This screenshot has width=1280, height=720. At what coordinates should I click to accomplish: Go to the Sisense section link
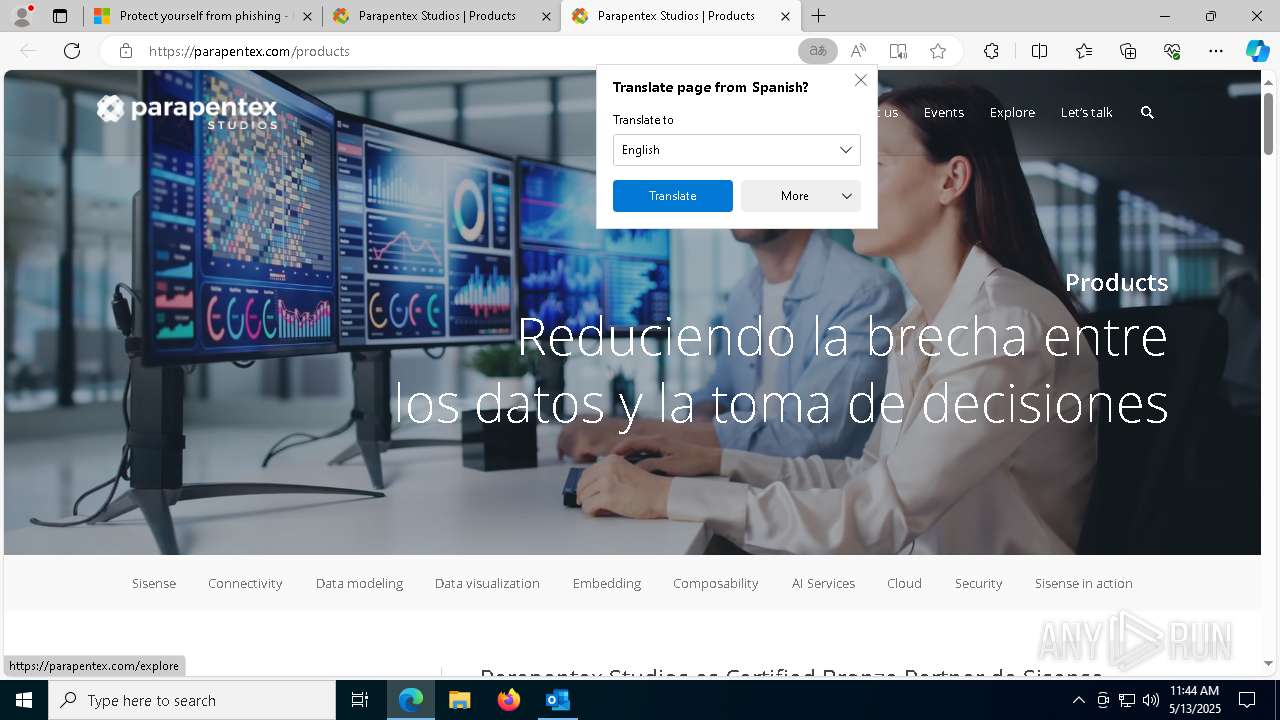[154, 583]
